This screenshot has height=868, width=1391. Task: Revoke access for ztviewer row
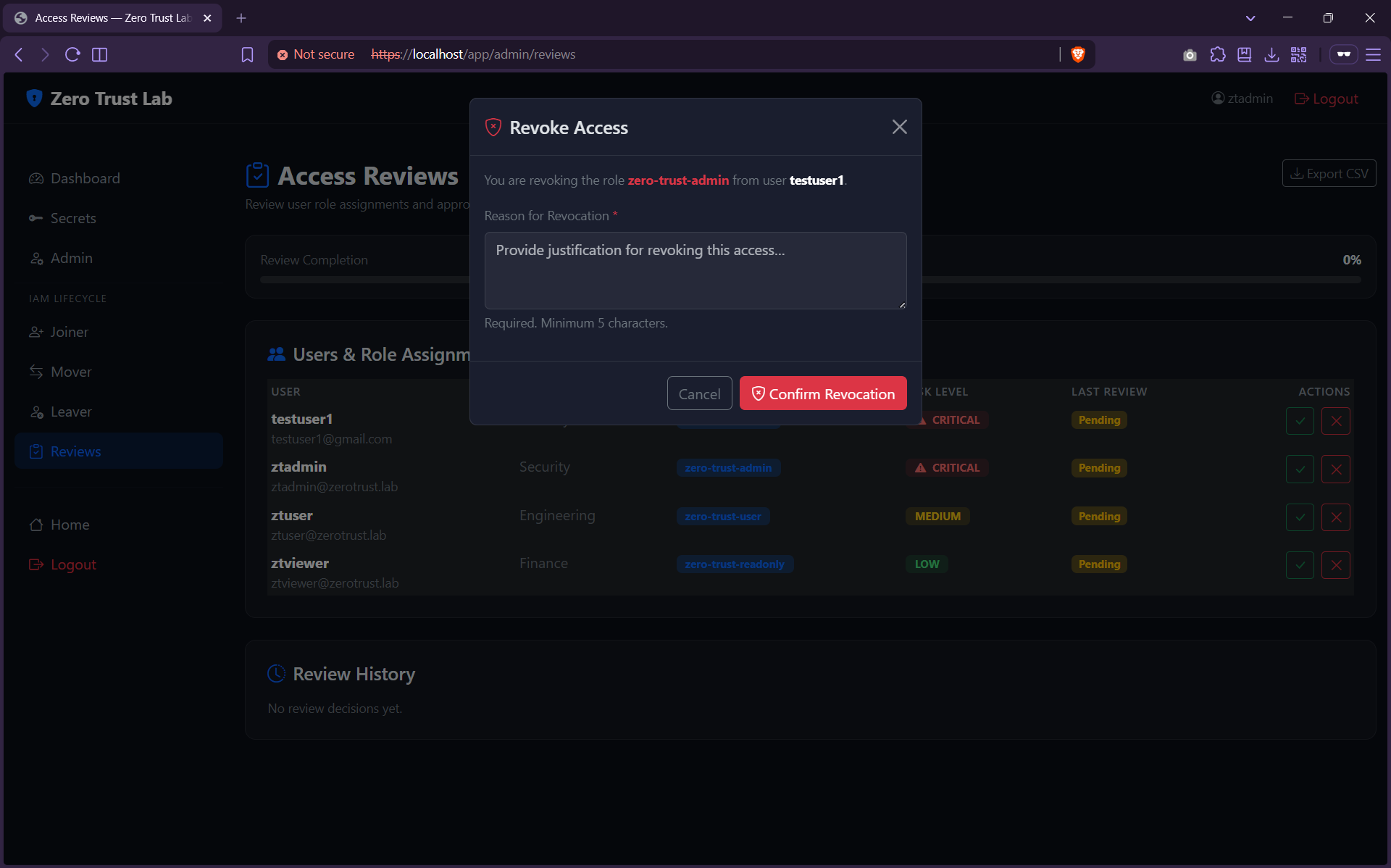[x=1335, y=565]
